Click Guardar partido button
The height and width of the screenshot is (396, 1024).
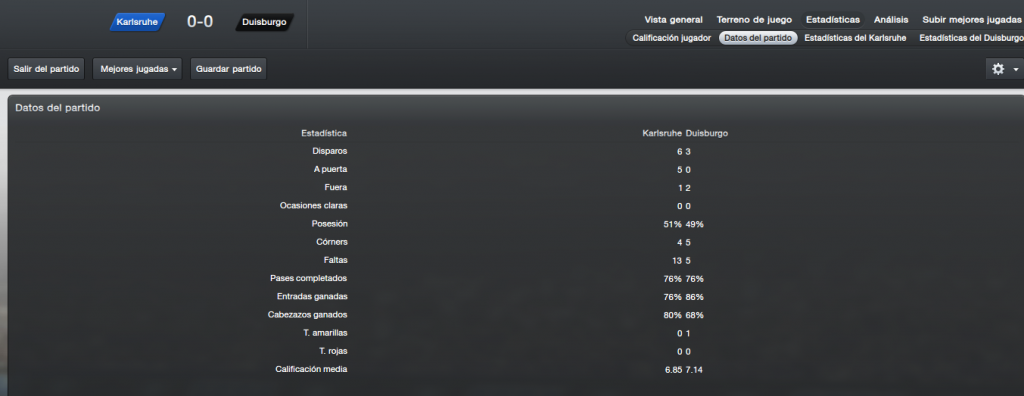point(229,69)
